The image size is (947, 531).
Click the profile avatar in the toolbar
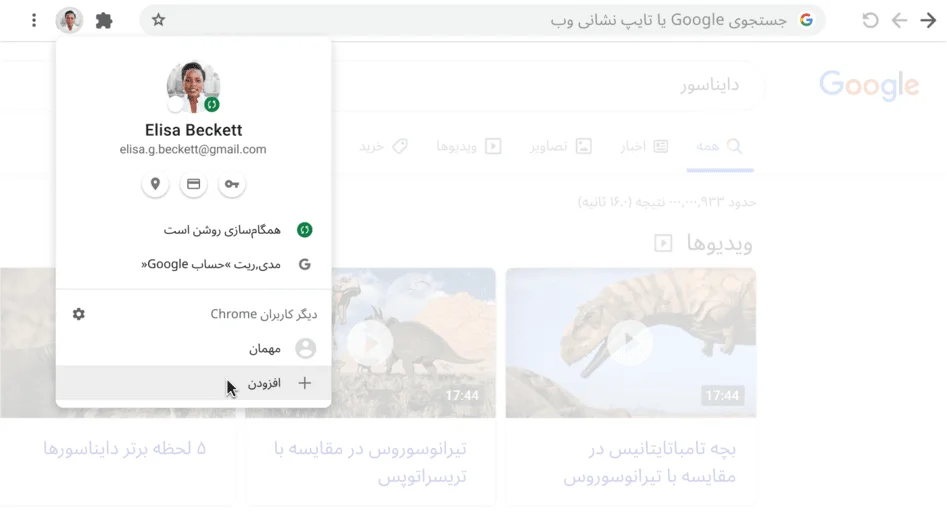click(69, 21)
